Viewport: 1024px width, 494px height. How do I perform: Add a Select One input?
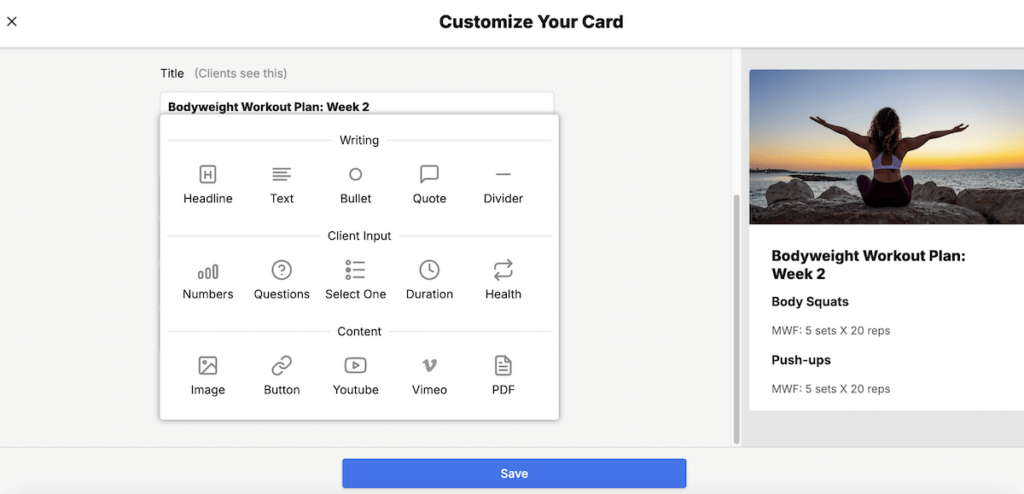click(355, 280)
